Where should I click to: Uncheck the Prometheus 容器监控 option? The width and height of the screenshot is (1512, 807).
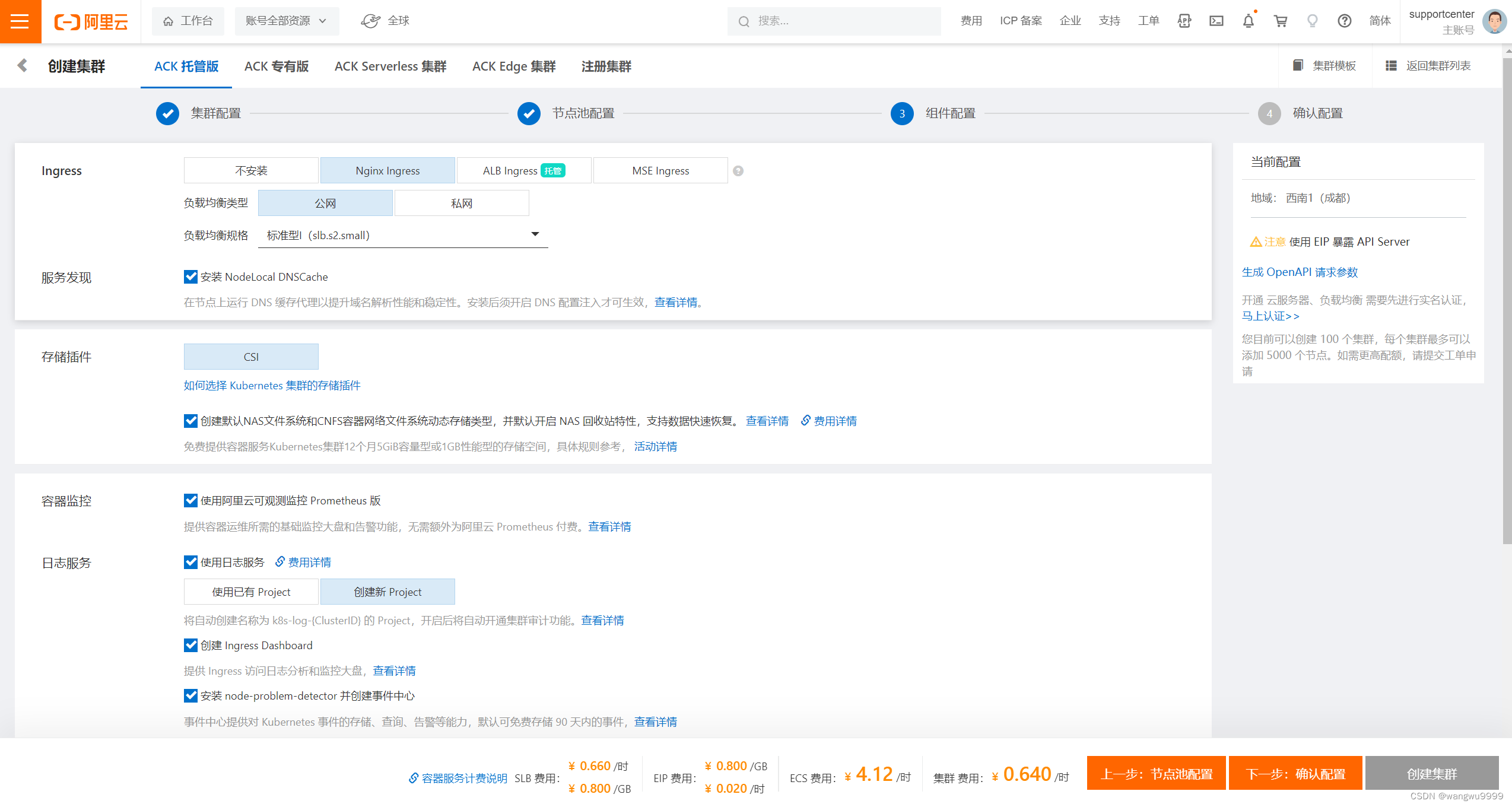[x=190, y=500]
